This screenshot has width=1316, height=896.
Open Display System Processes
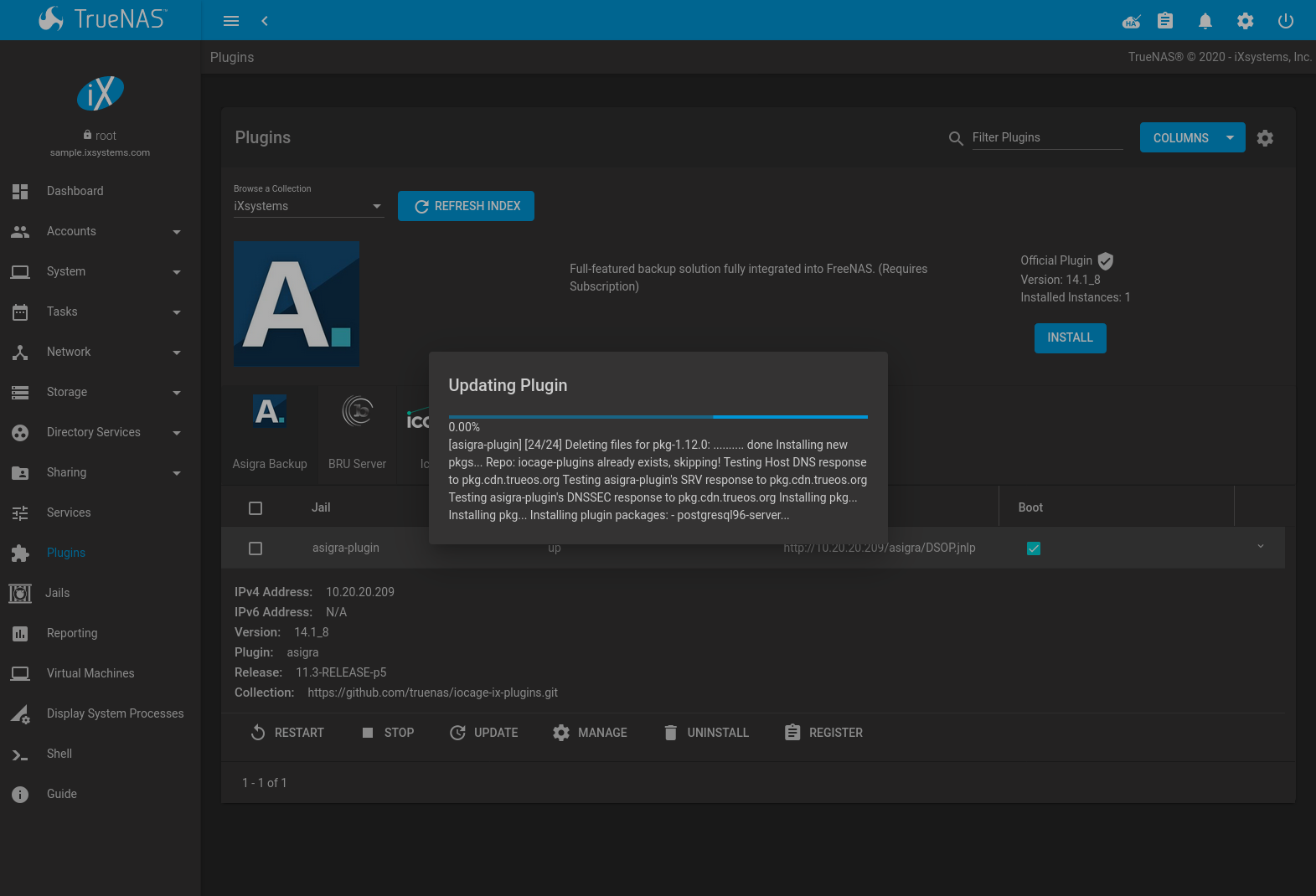tap(101, 713)
